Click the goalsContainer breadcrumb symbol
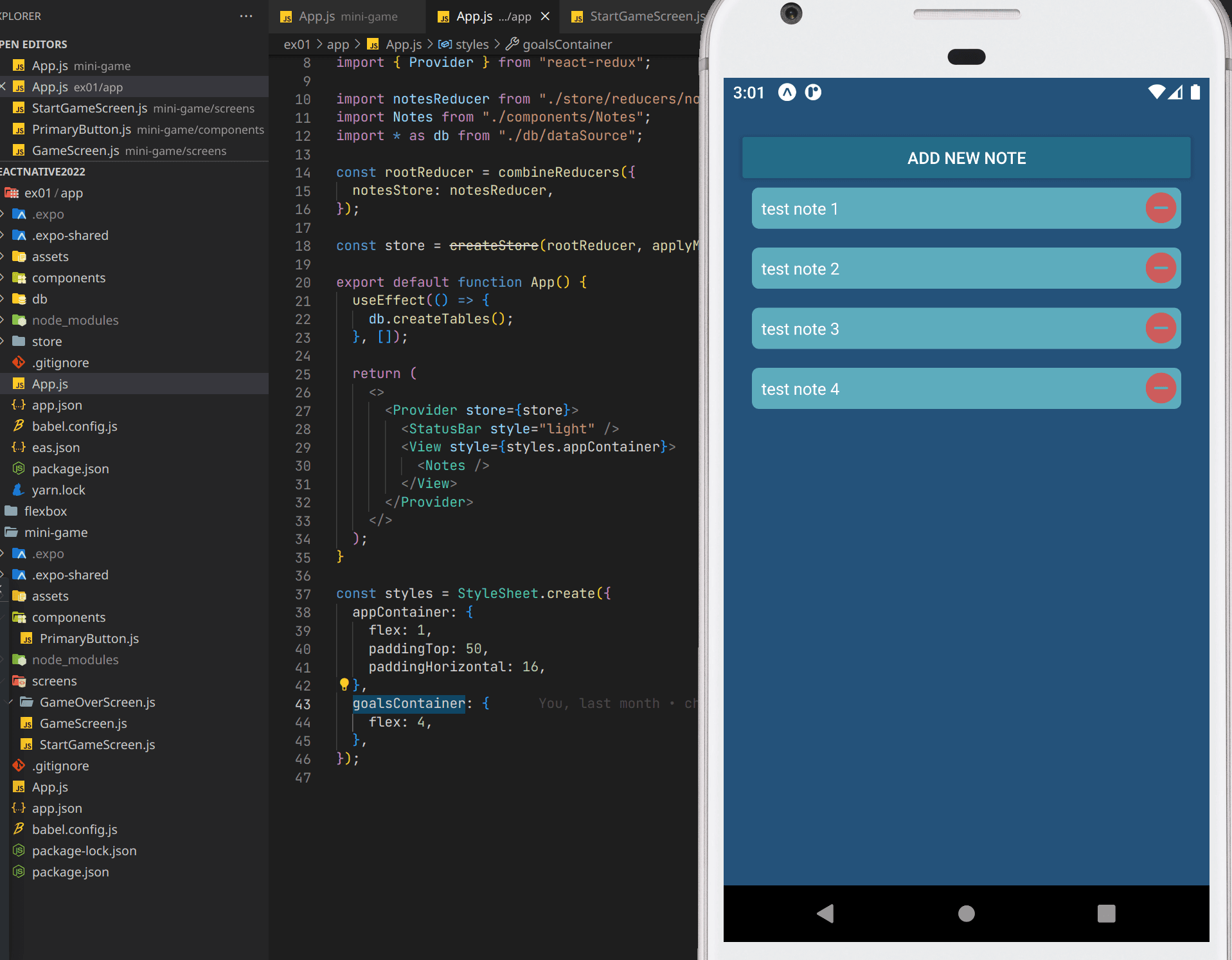 click(x=559, y=44)
